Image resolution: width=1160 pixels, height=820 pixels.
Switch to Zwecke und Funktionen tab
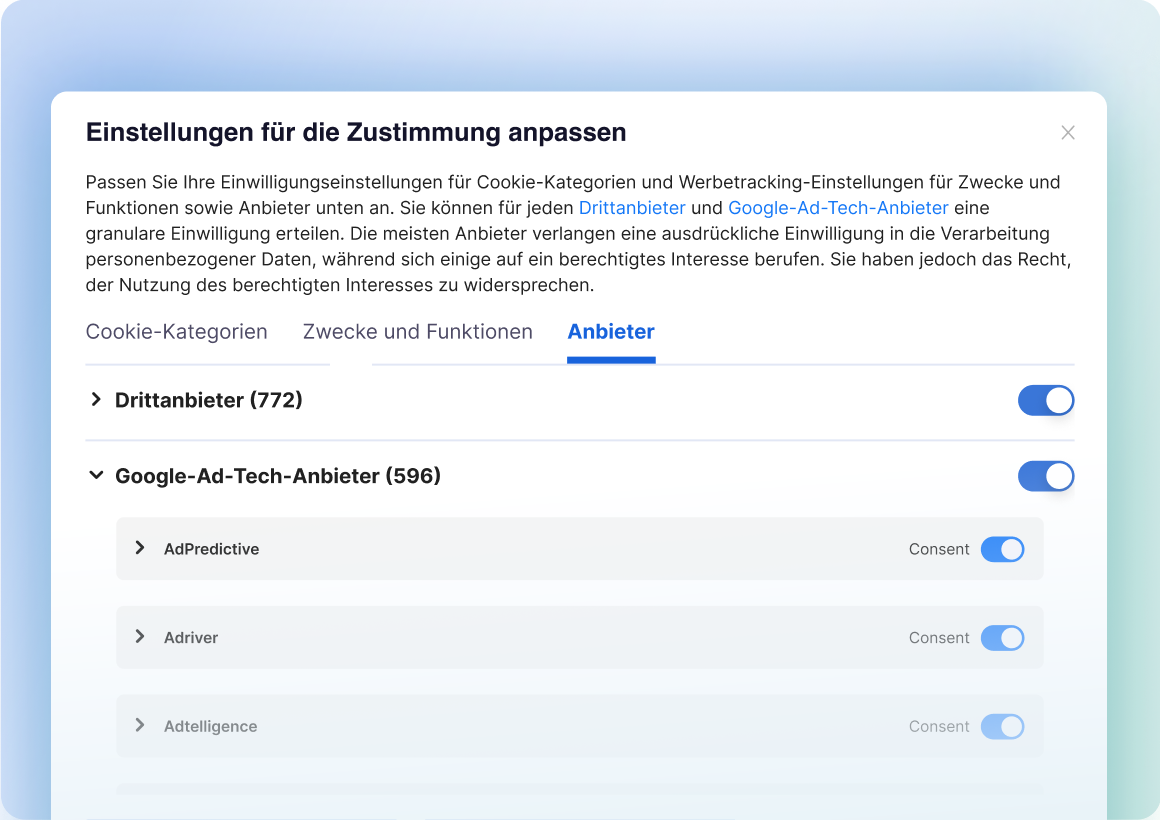point(418,332)
